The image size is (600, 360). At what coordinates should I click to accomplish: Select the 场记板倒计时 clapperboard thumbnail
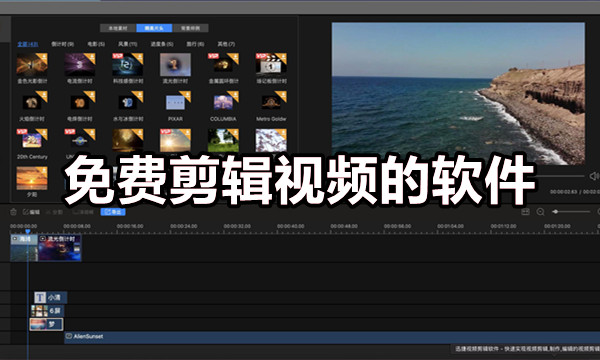click(x=271, y=64)
